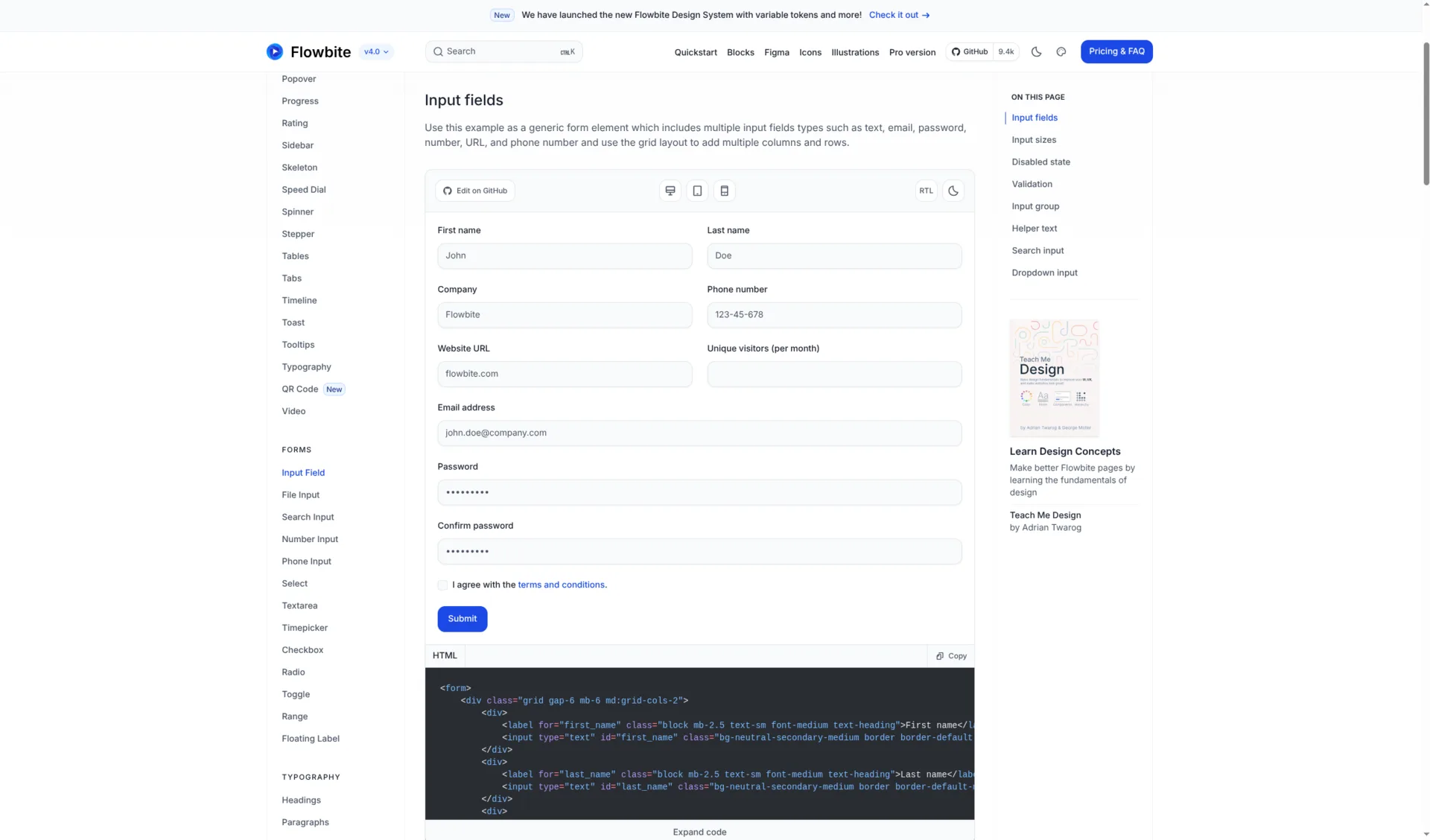Open QR Code page in sidebar
1430x840 pixels.
[x=299, y=389]
